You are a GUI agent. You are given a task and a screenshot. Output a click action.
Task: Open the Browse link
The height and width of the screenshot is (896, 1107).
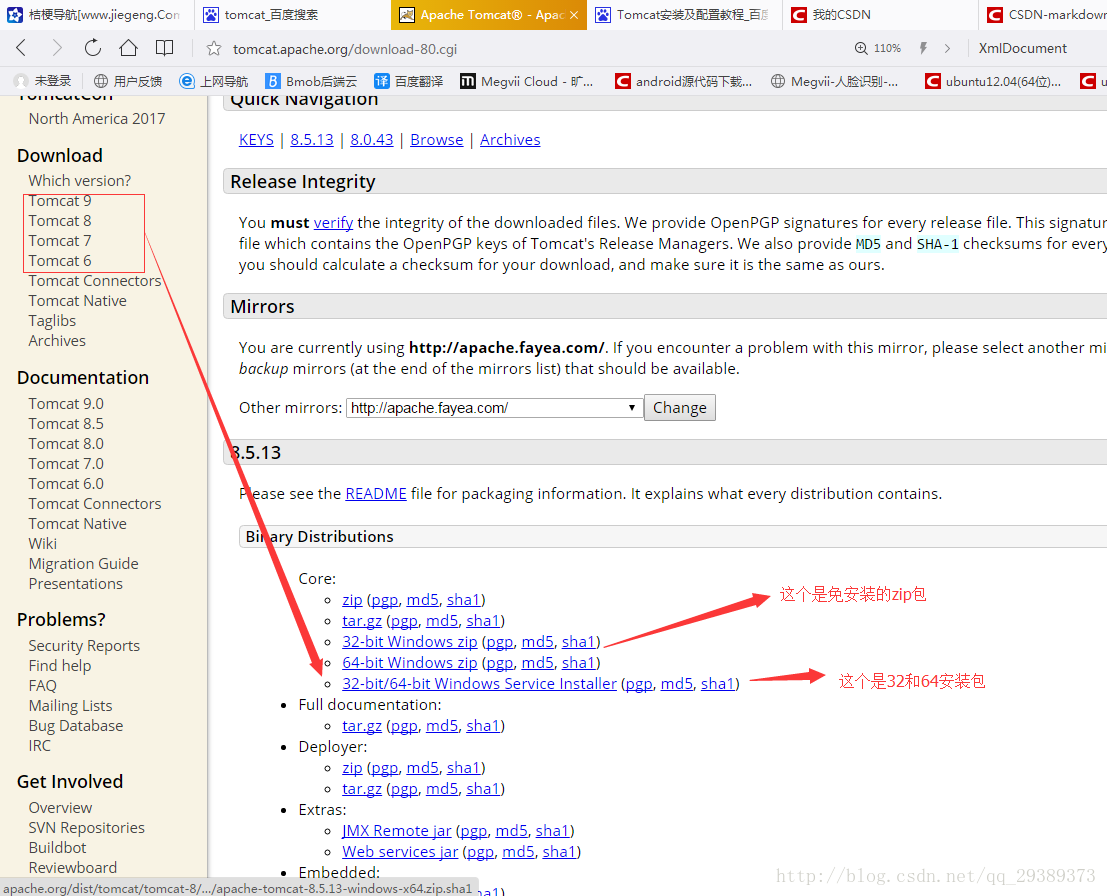click(436, 140)
